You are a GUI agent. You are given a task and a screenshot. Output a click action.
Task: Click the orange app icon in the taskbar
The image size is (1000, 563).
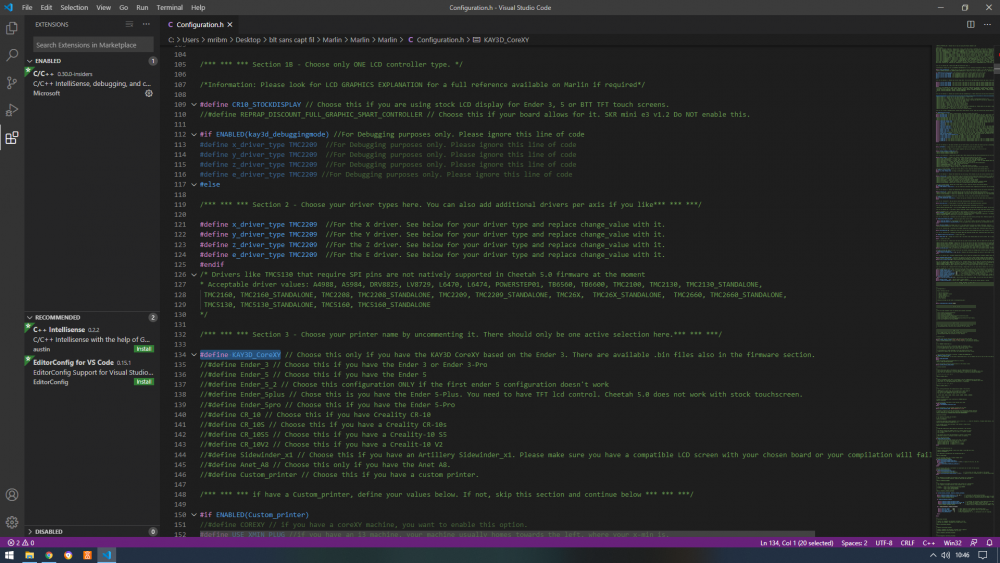coord(87,555)
